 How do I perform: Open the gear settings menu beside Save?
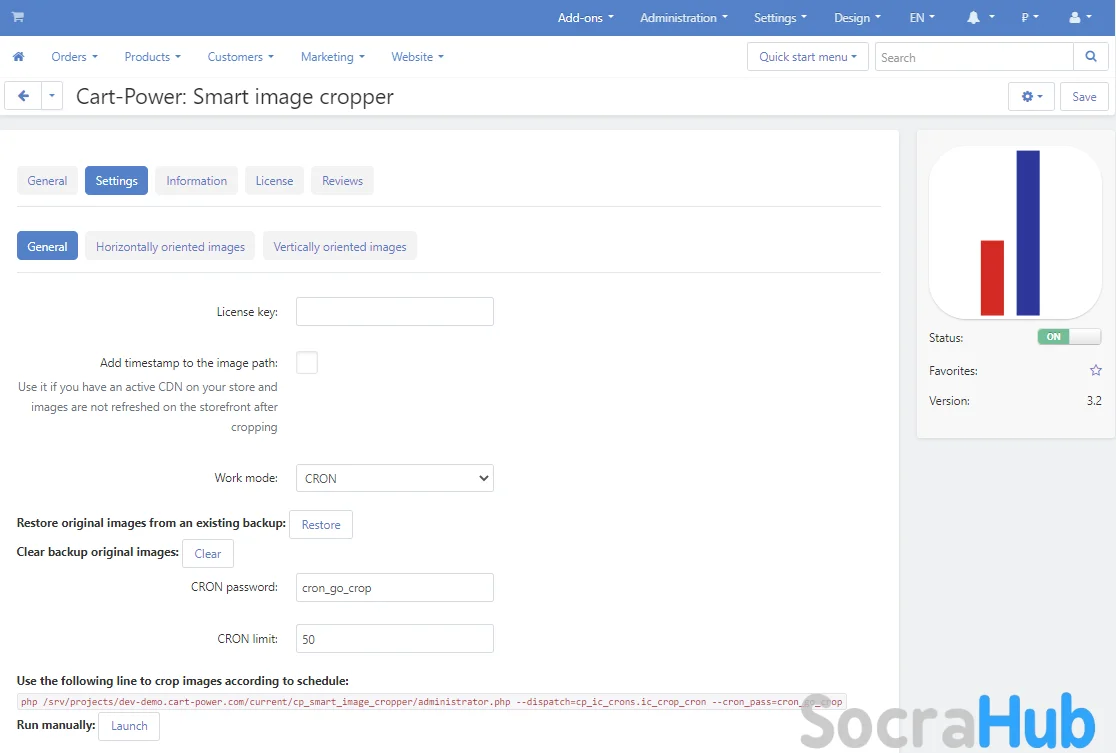tap(1031, 97)
